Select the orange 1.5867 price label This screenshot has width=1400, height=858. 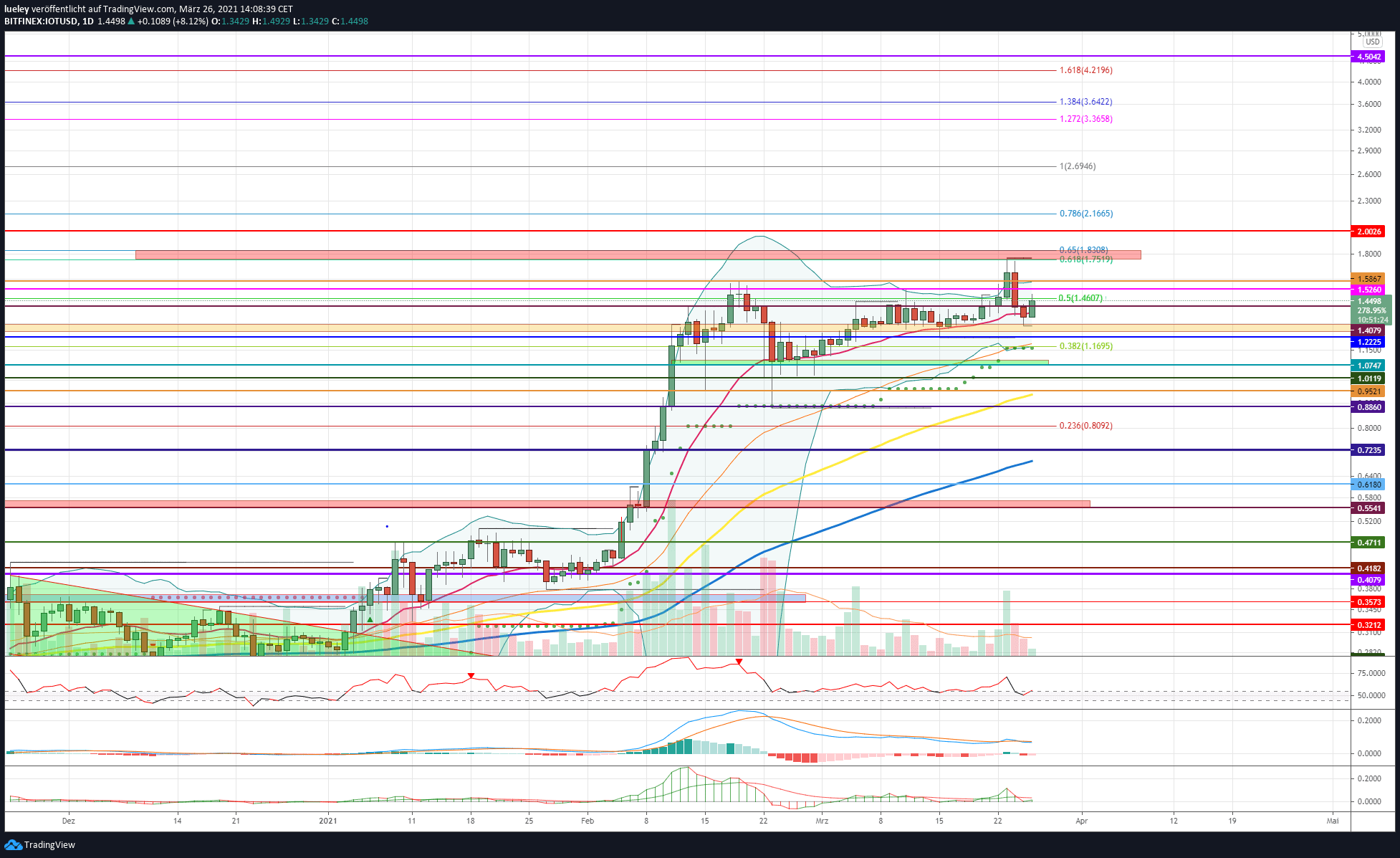click(1368, 279)
